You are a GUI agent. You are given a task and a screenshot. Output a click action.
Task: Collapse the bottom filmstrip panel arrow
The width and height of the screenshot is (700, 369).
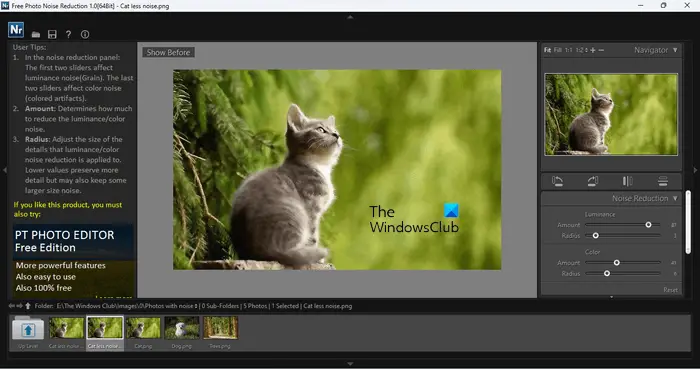tap(350, 364)
